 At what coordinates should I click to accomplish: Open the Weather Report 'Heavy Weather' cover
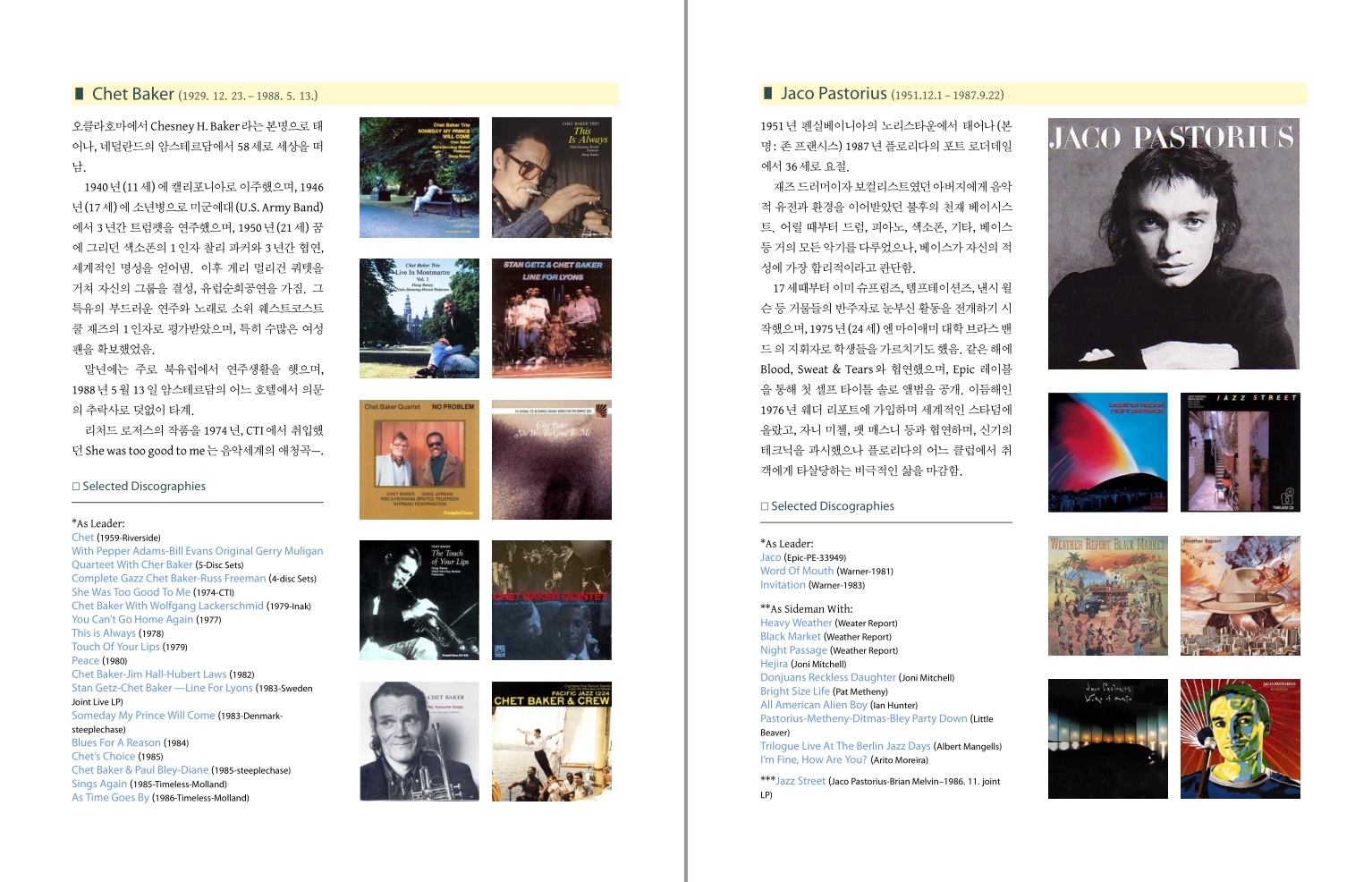[x=1241, y=596]
